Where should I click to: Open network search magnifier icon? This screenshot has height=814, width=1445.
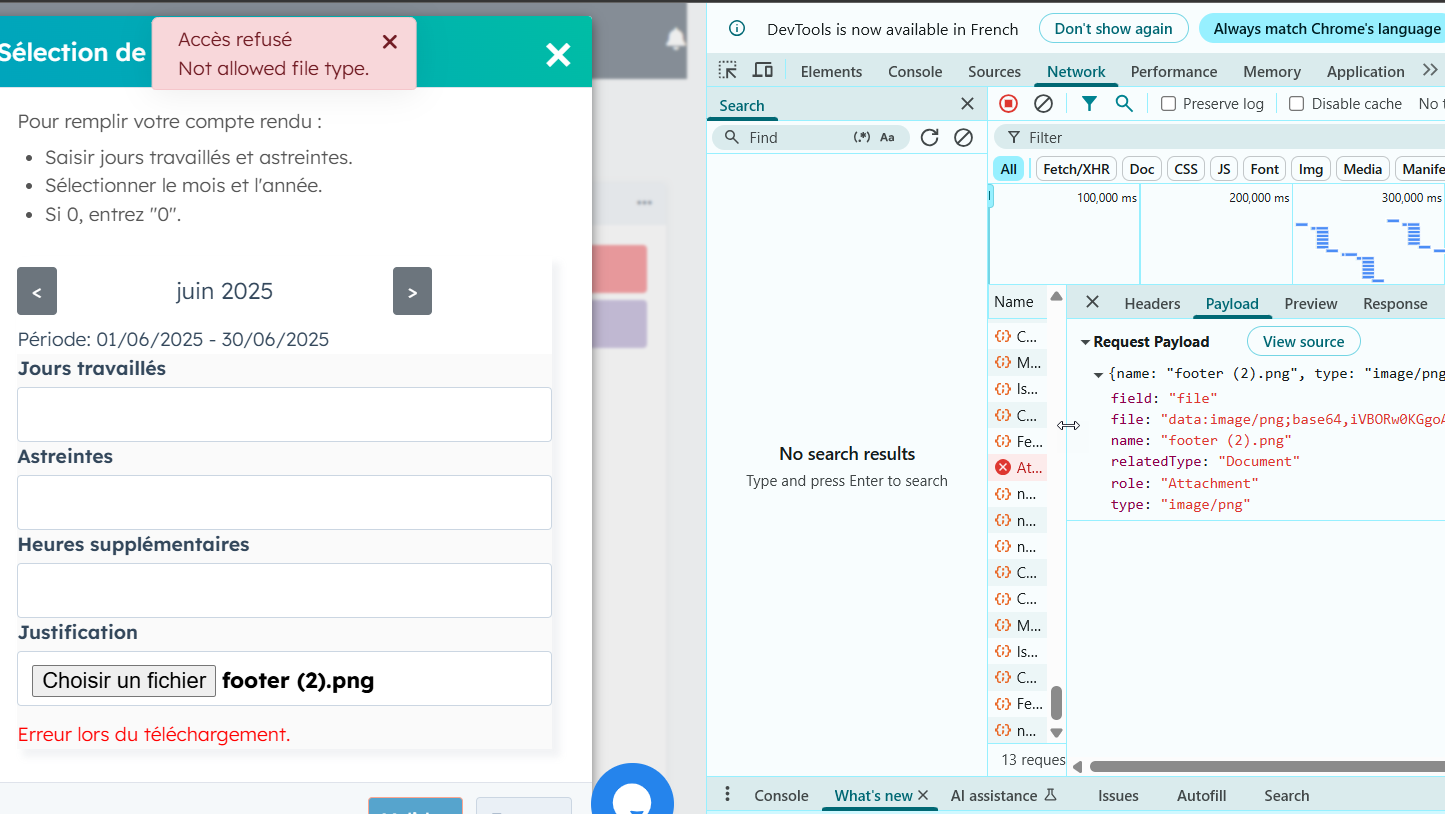coord(1124,103)
